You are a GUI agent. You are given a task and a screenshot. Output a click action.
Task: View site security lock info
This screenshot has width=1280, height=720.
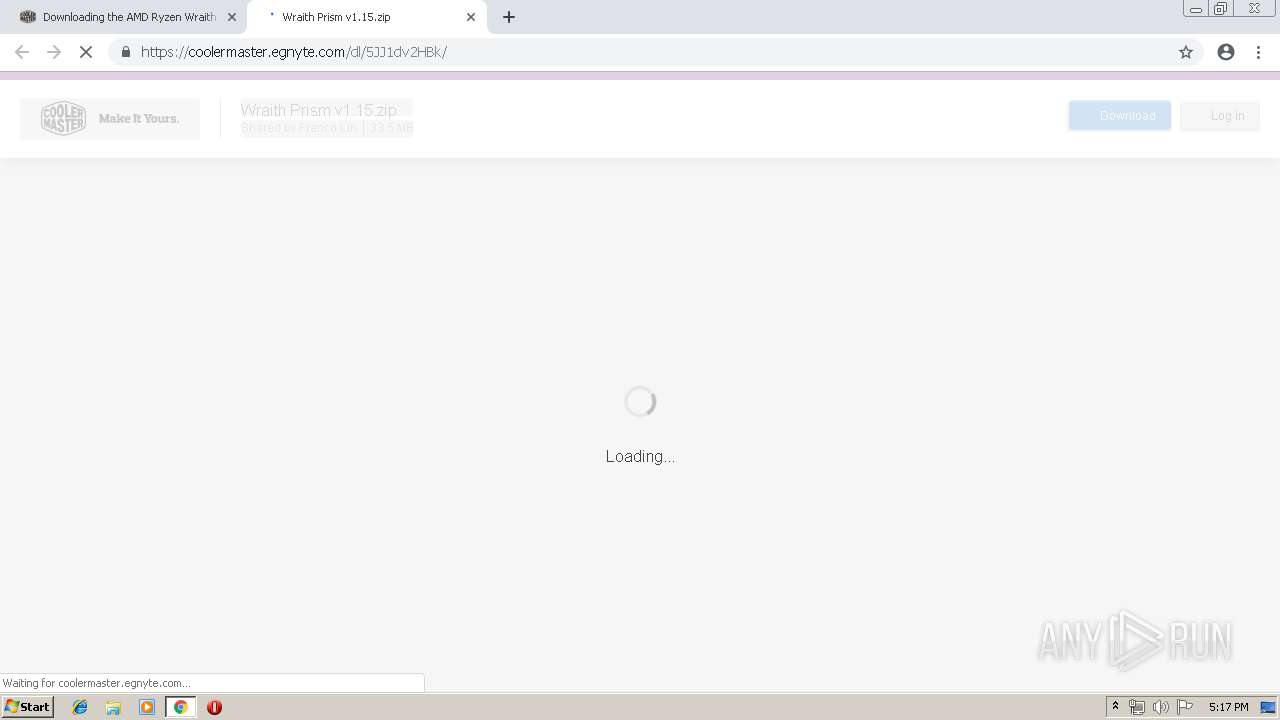pos(125,52)
